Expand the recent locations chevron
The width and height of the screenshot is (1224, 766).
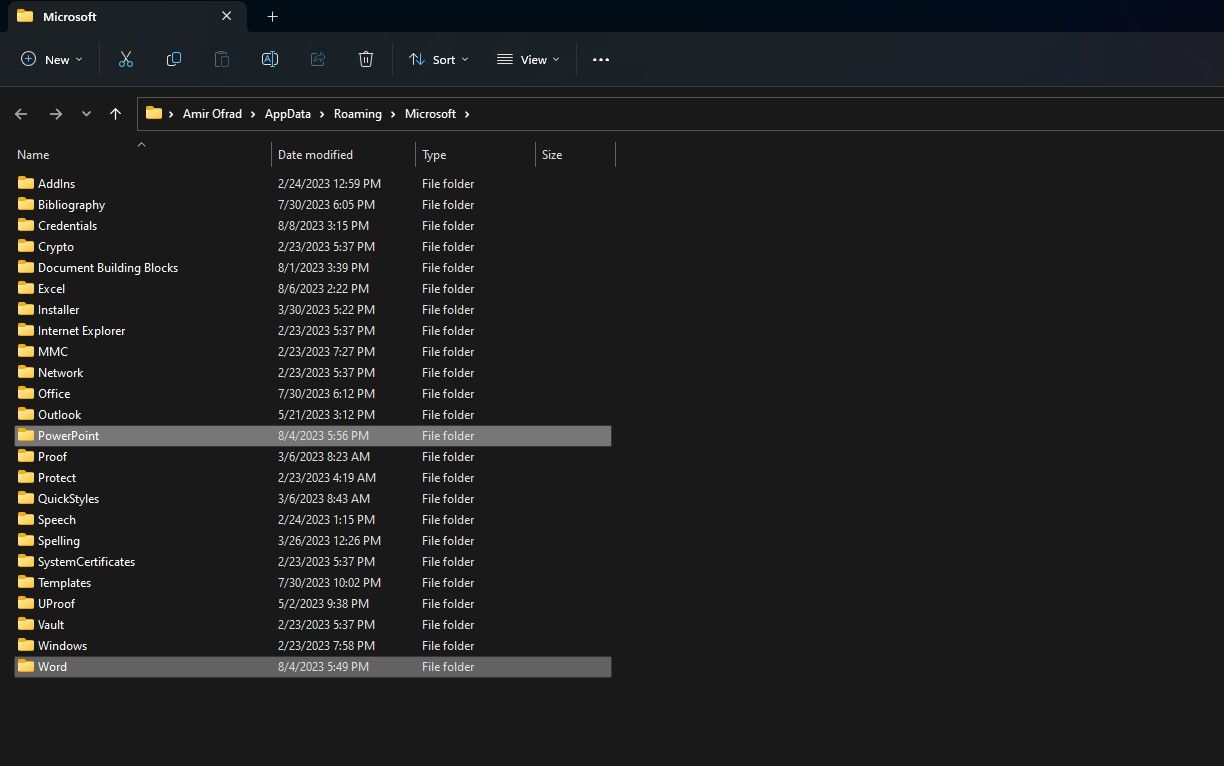coord(86,114)
